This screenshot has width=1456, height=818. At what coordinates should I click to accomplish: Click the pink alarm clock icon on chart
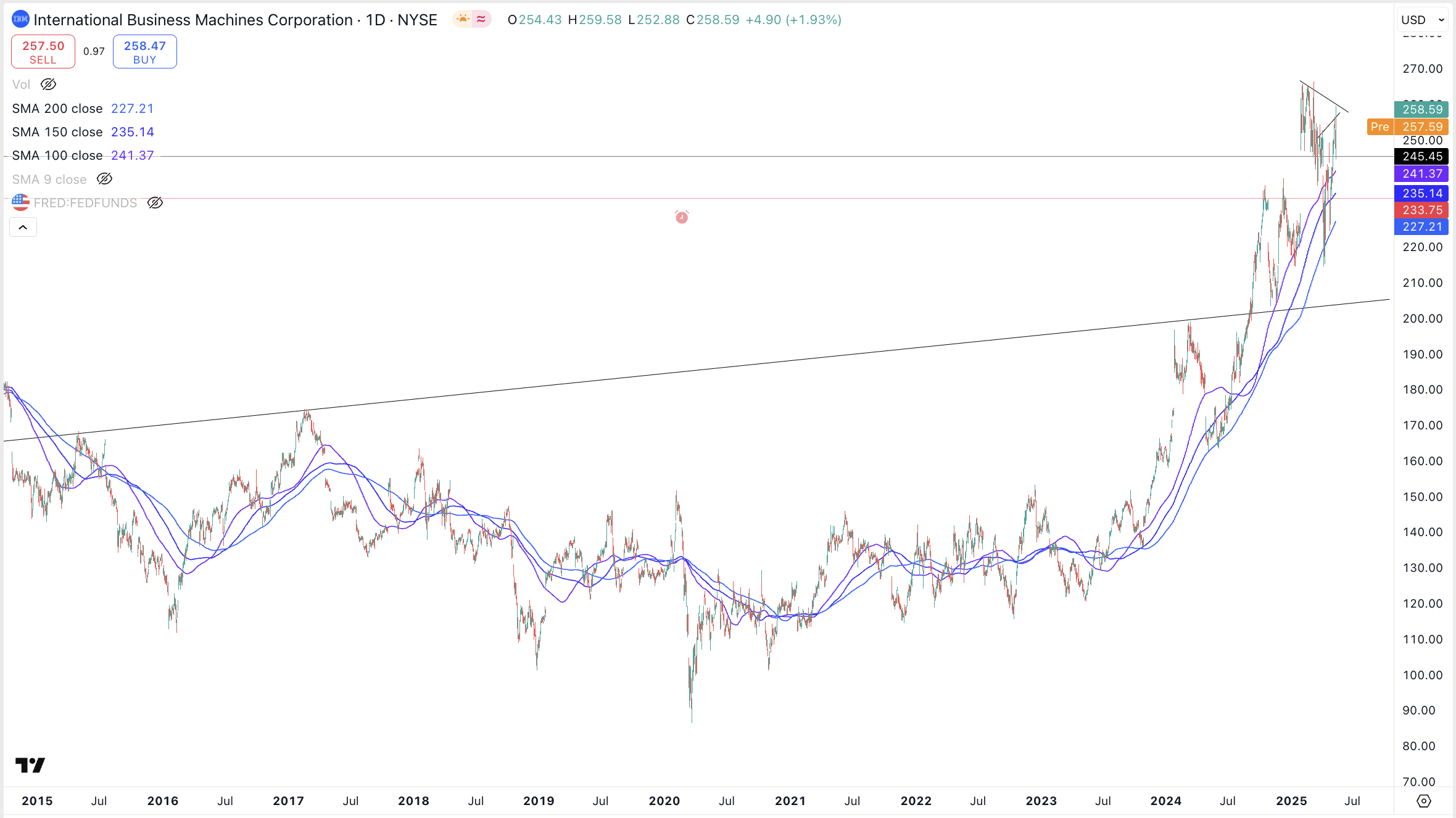681,217
